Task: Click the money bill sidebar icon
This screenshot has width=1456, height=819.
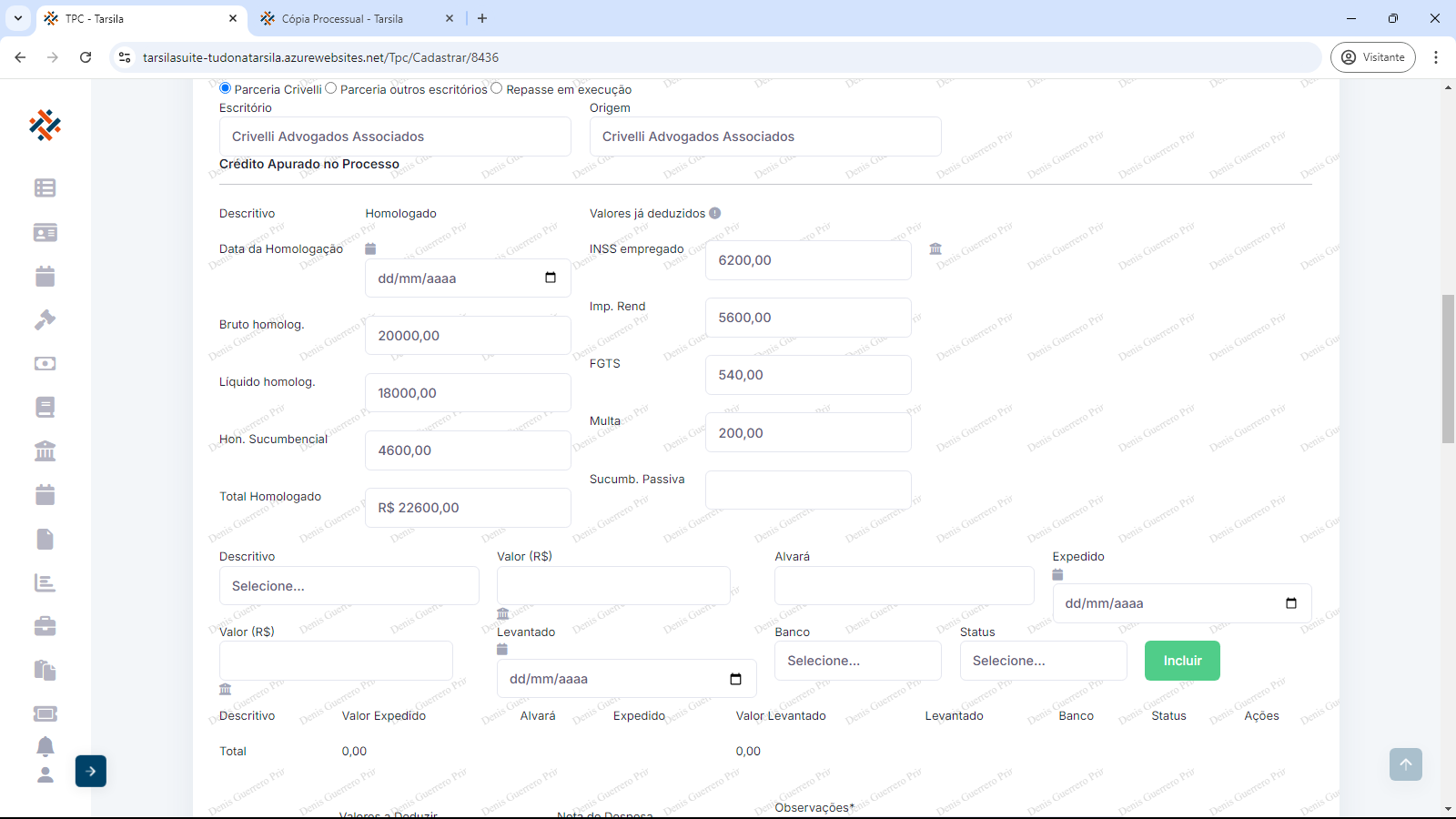Action: (45, 363)
